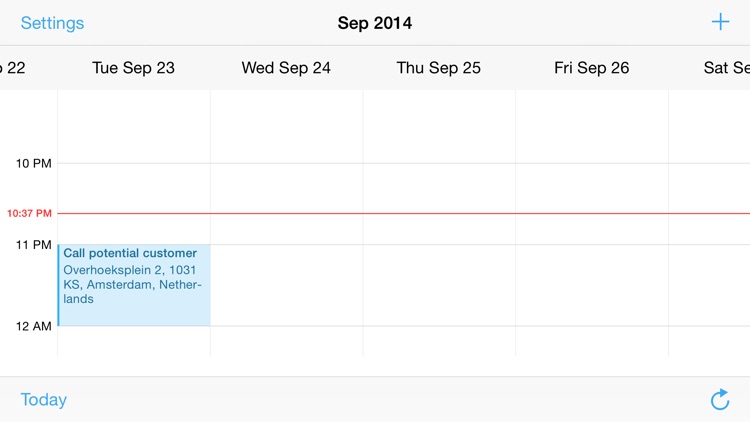Image resolution: width=750 pixels, height=422 pixels.
Task: Tap the 11 PM slot on Wednesday
Action: [x=286, y=285]
